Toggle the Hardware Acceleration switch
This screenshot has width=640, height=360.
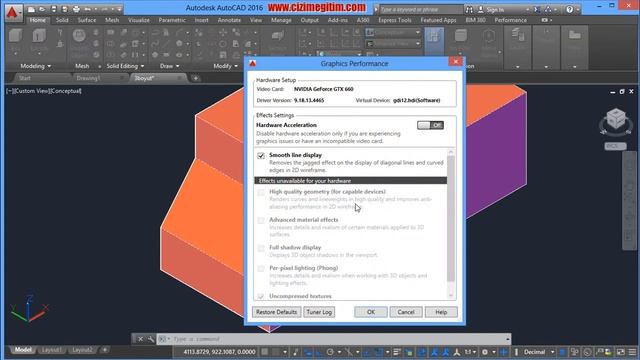click(430, 125)
